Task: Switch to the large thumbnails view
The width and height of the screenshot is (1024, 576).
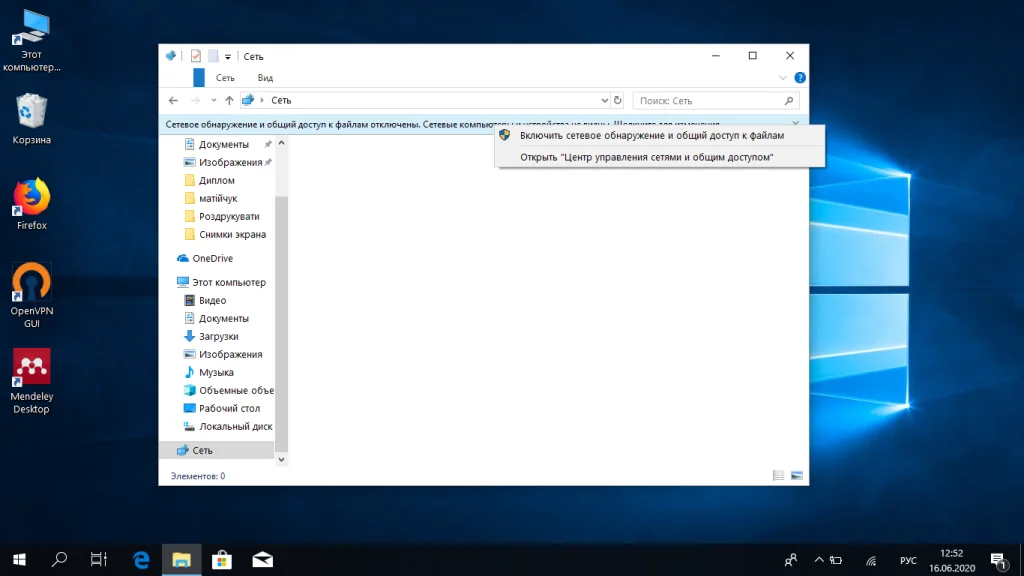Action: (797, 475)
